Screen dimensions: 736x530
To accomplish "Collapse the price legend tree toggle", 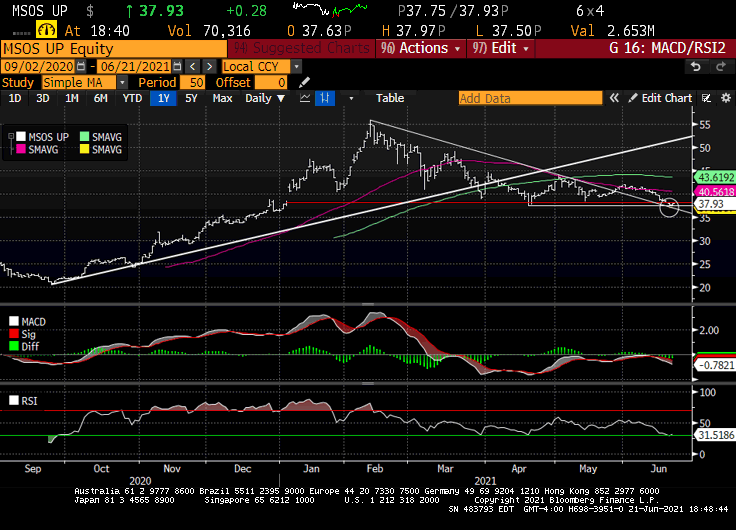I will point(11,136).
